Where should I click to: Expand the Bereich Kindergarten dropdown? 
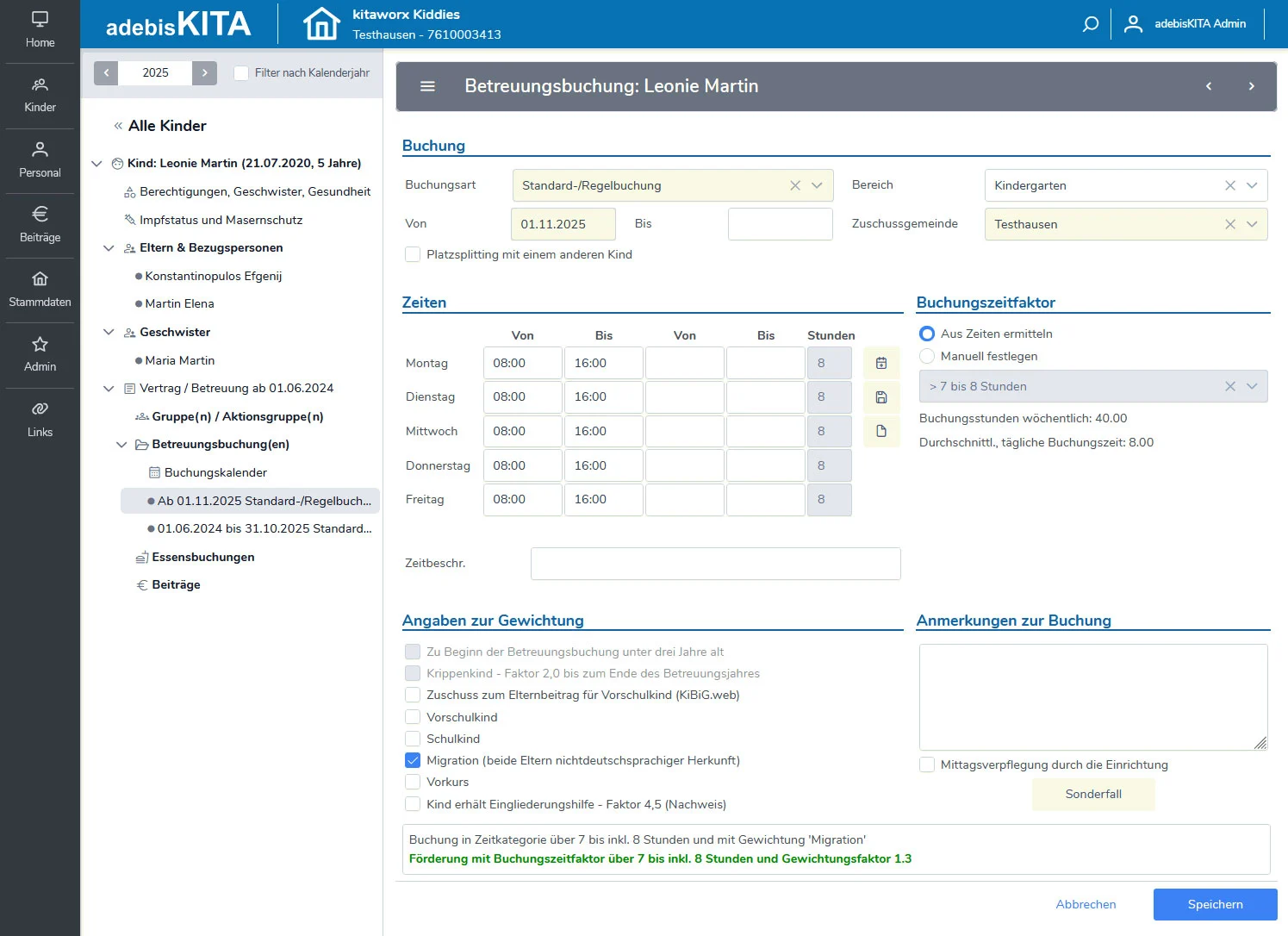coord(1251,185)
